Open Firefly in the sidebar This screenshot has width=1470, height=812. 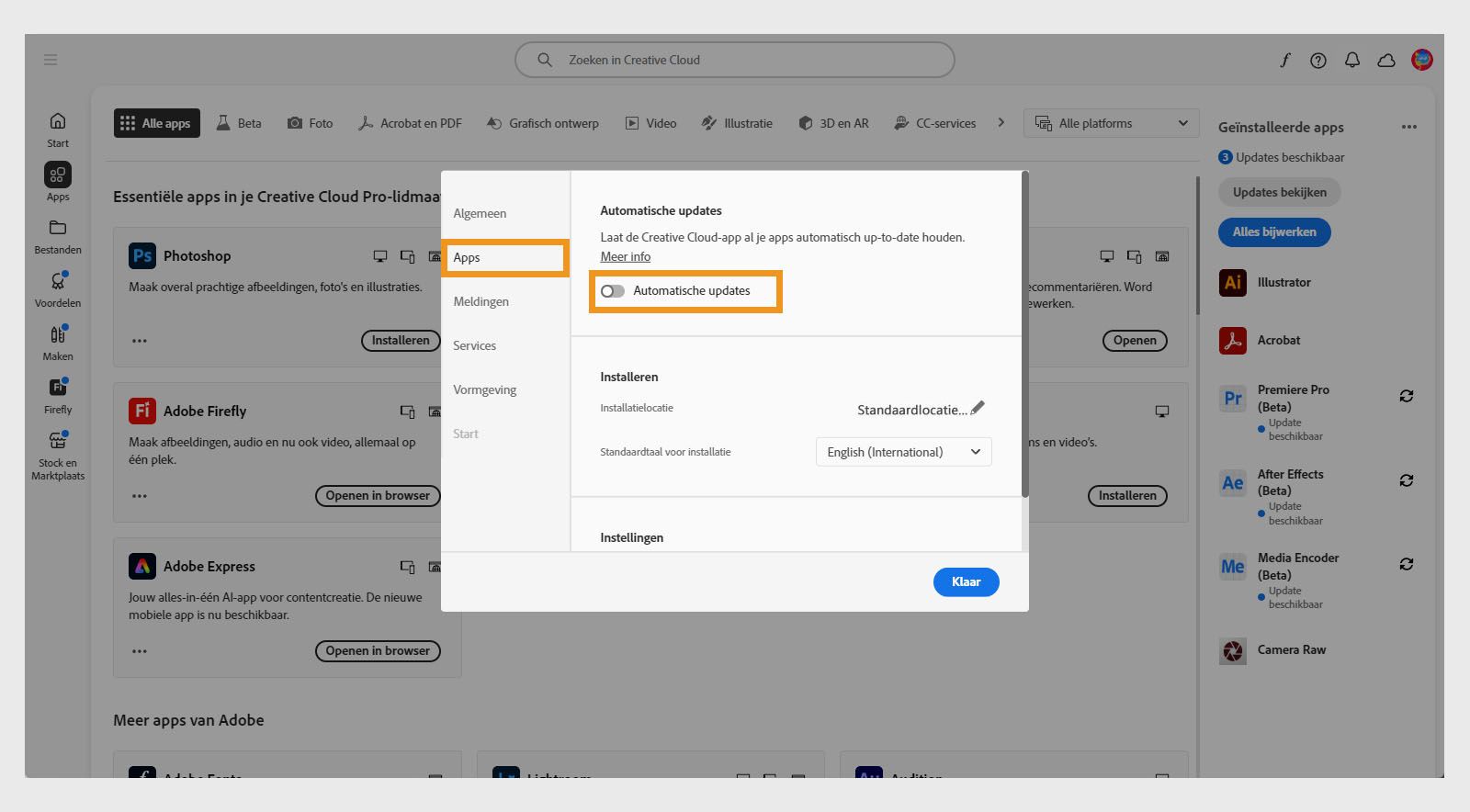(58, 396)
